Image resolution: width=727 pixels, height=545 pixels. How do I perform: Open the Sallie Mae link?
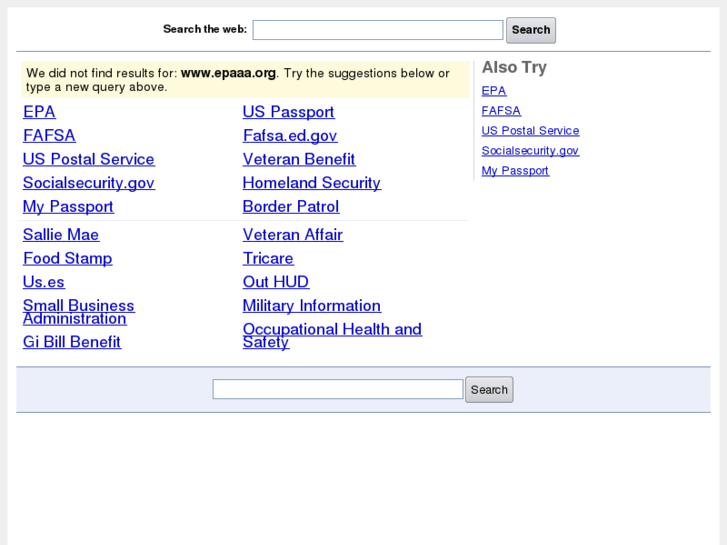(x=61, y=235)
